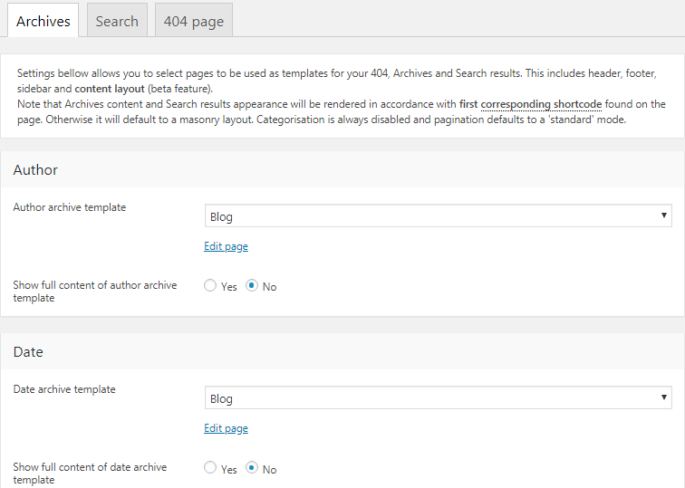
Task: Click Edit page link under Date template
Action: coord(226,428)
